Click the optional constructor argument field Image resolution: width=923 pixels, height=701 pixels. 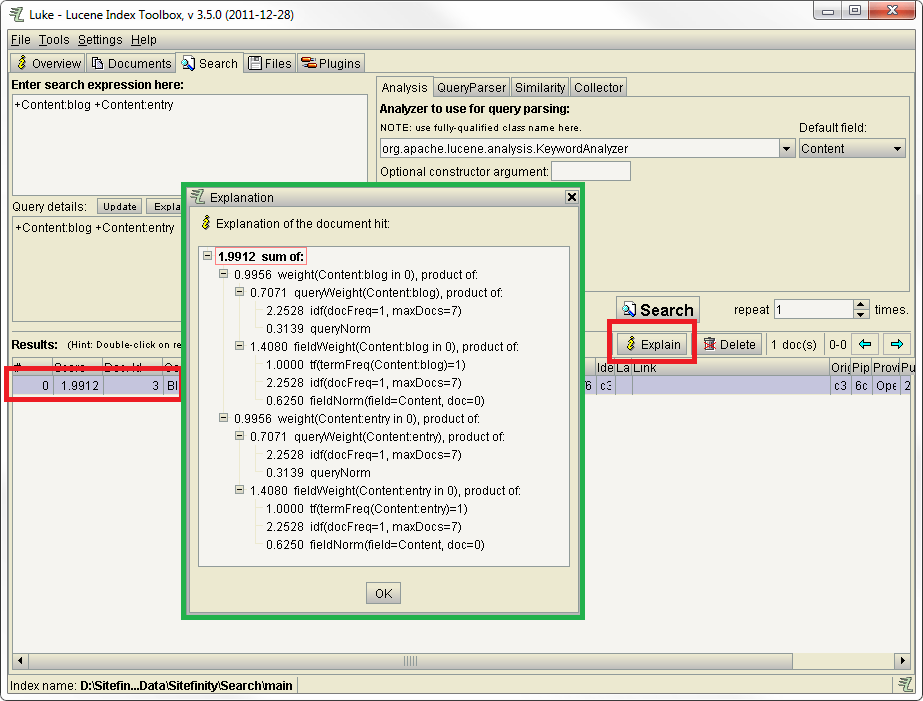pos(591,171)
